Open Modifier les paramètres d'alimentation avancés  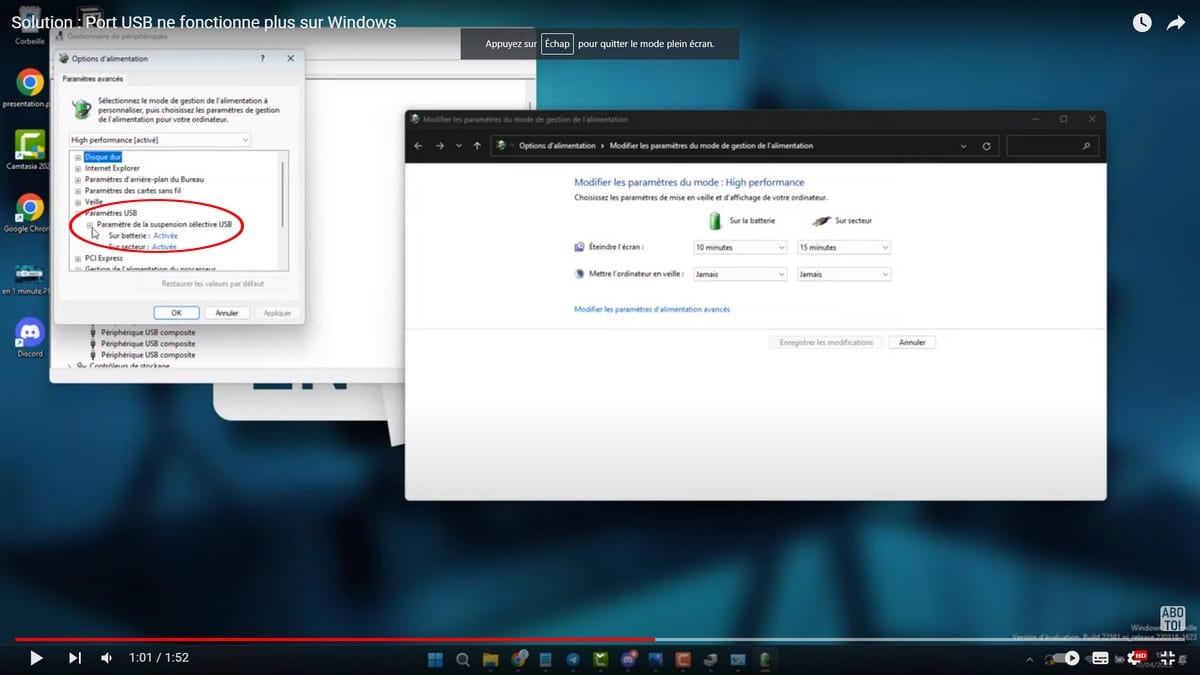652,310
